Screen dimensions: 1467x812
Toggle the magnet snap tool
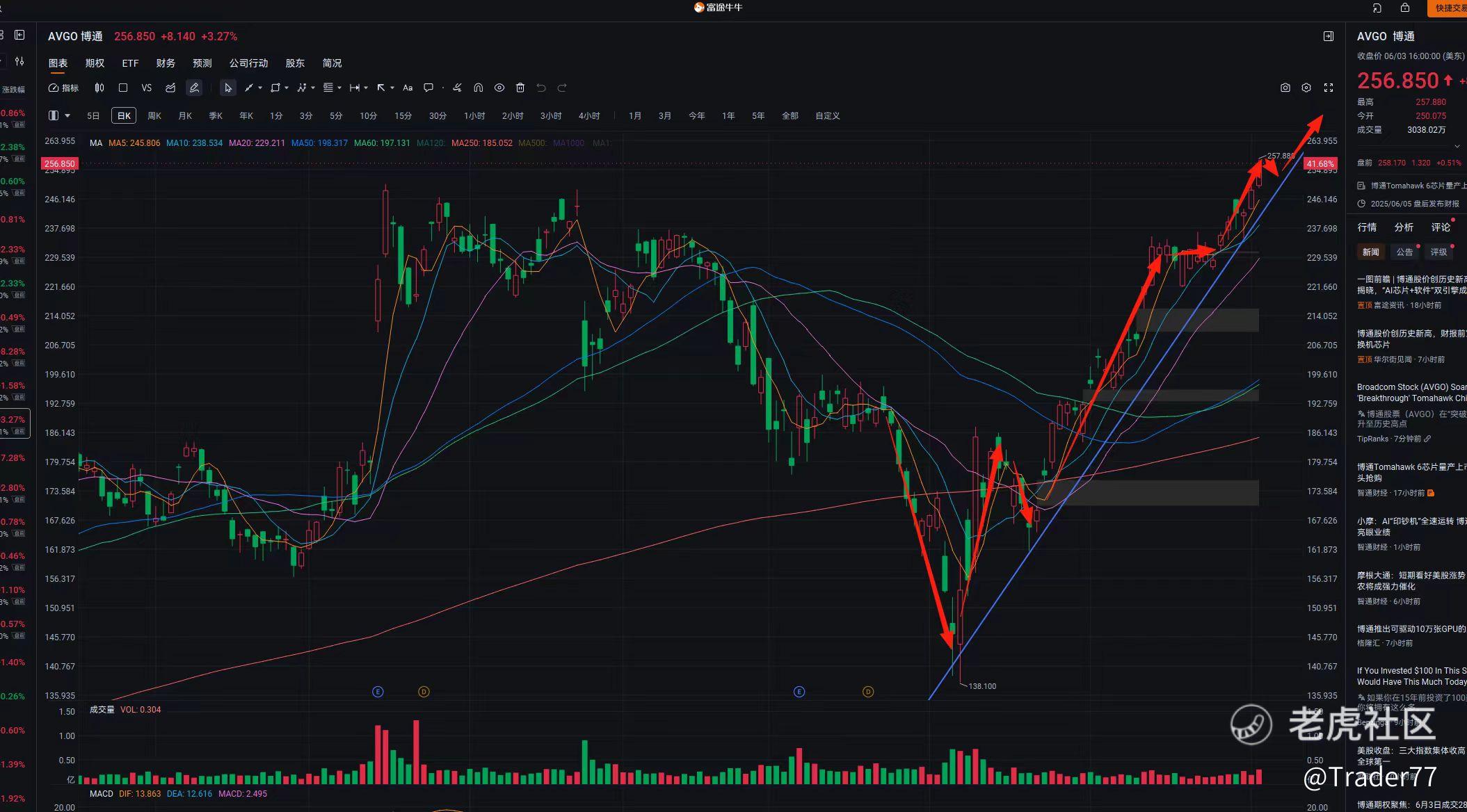479,88
